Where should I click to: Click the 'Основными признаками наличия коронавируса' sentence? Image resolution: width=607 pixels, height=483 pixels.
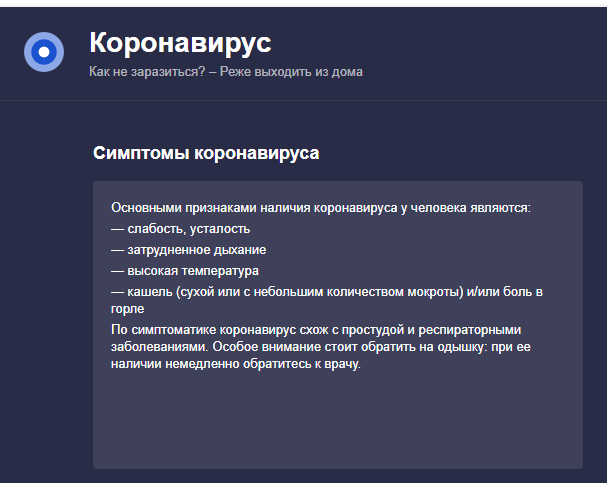pyautogui.click(x=320, y=208)
